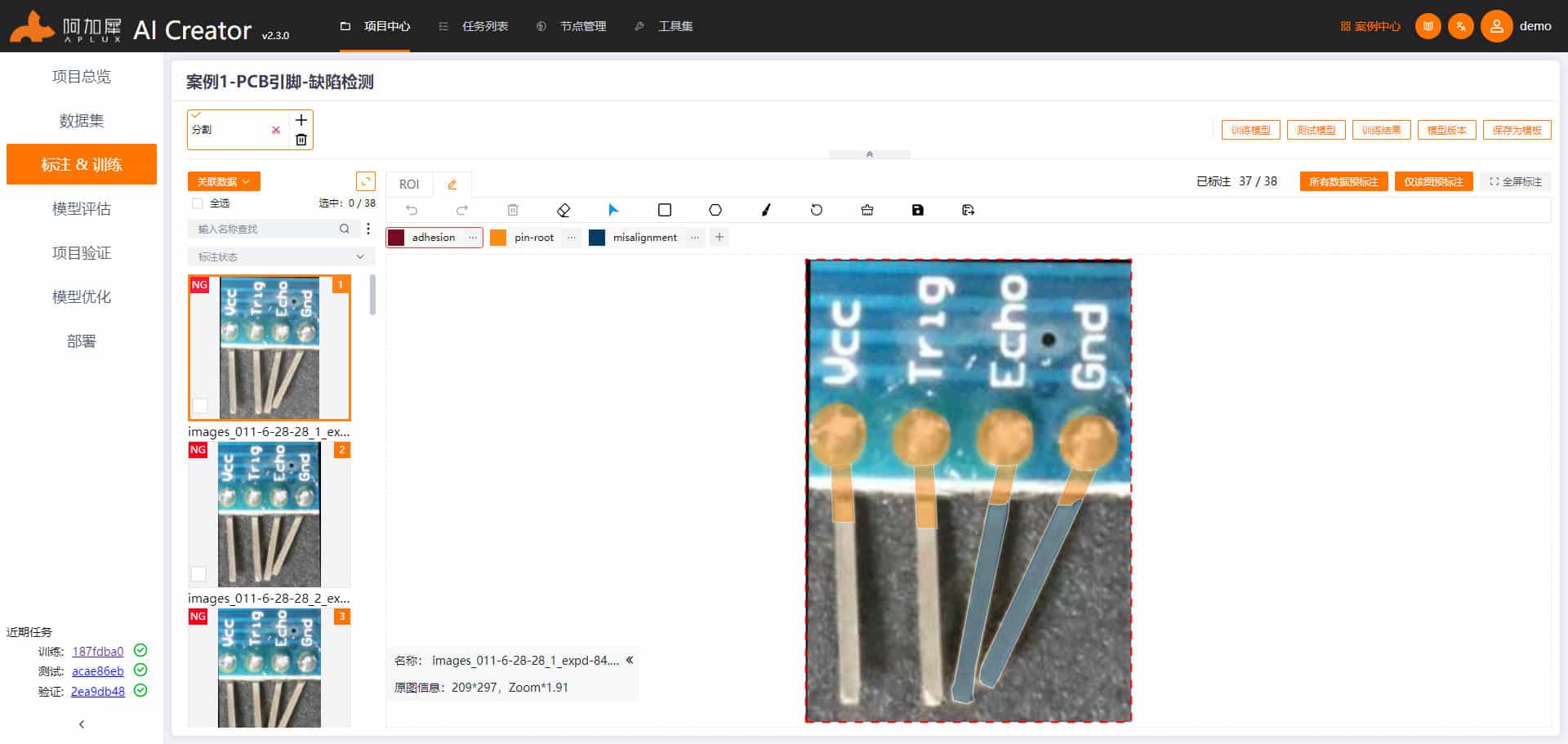Open the 工具集 menu
Screen dimensions: 1568x744
coord(664,26)
